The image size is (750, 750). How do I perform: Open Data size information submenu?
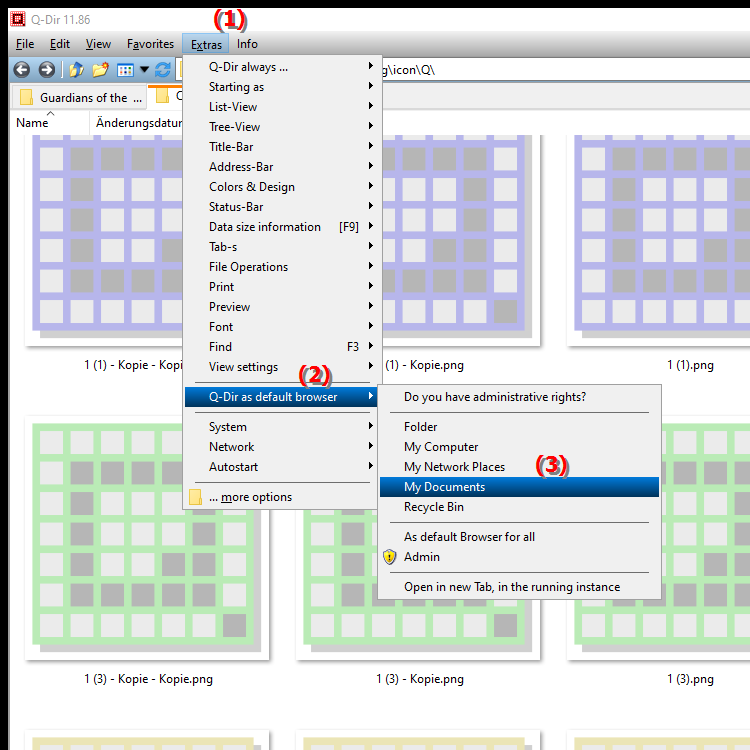pyautogui.click(x=282, y=227)
